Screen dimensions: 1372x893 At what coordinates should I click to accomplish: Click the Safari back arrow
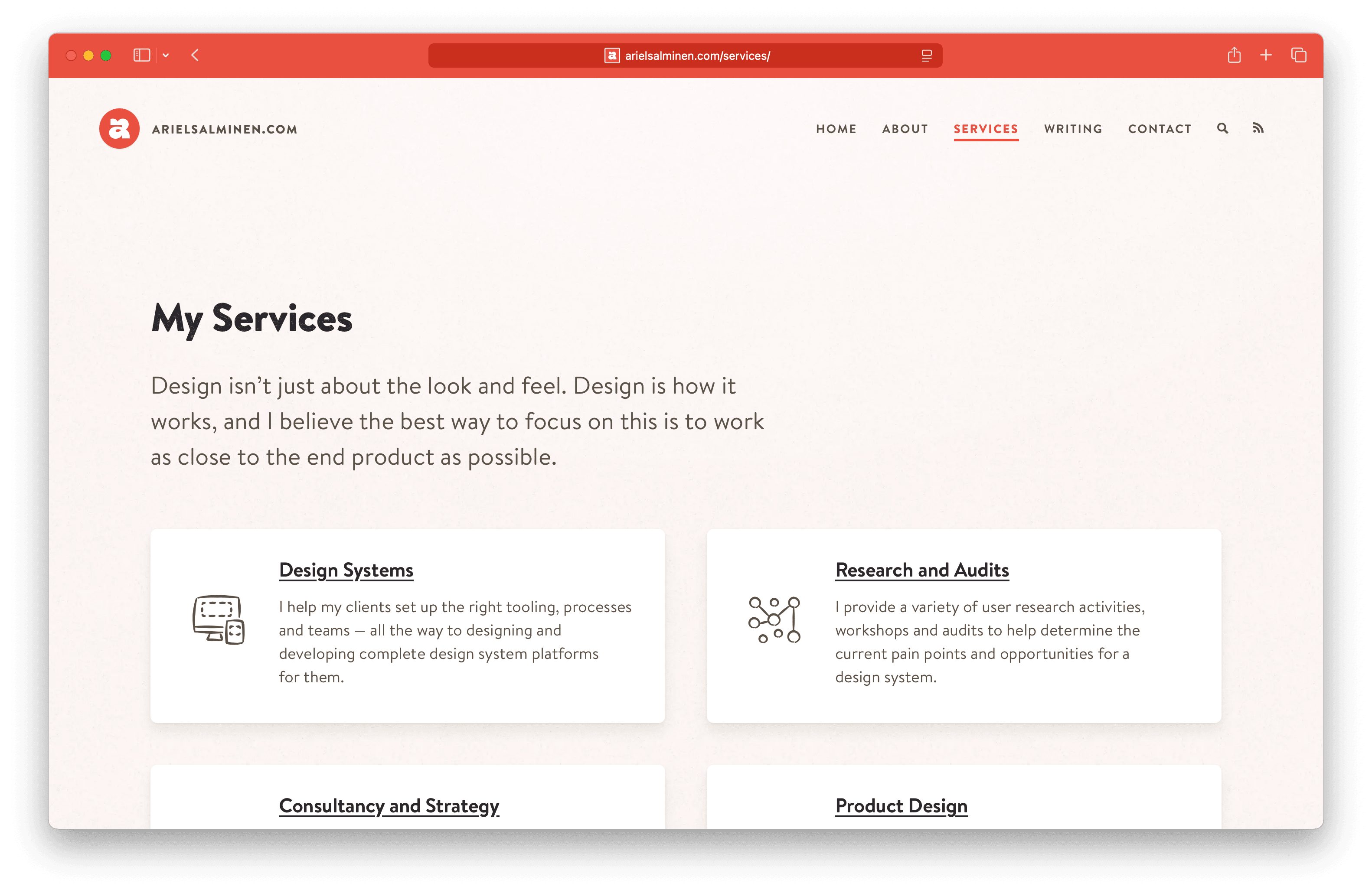pos(196,55)
